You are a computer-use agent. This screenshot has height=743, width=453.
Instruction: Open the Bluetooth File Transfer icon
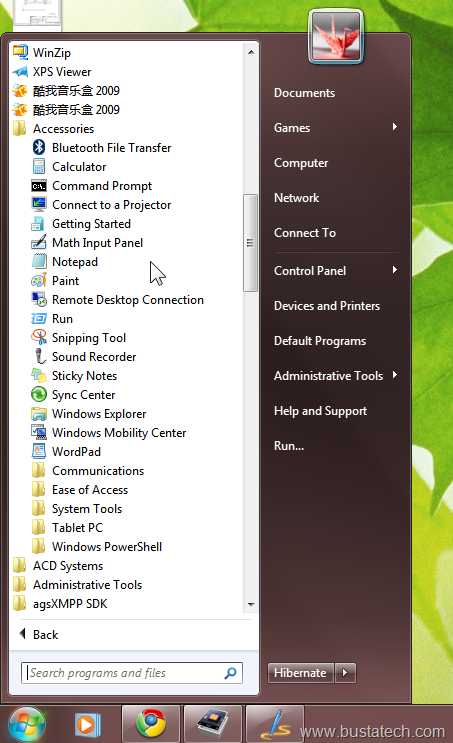point(39,147)
